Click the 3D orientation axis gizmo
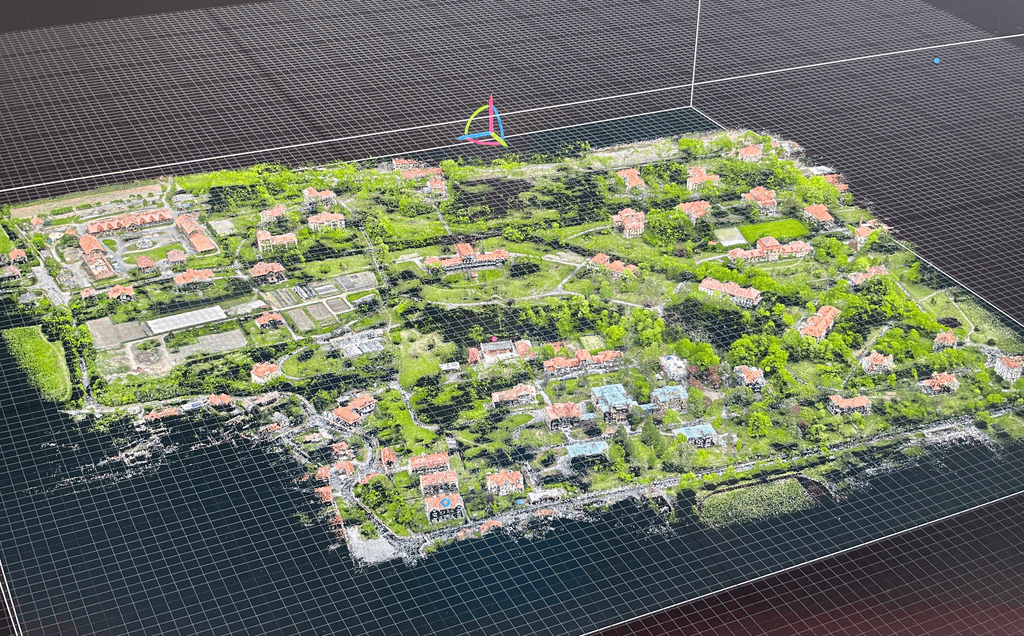This screenshot has width=1024, height=636. tap(483, 121)
